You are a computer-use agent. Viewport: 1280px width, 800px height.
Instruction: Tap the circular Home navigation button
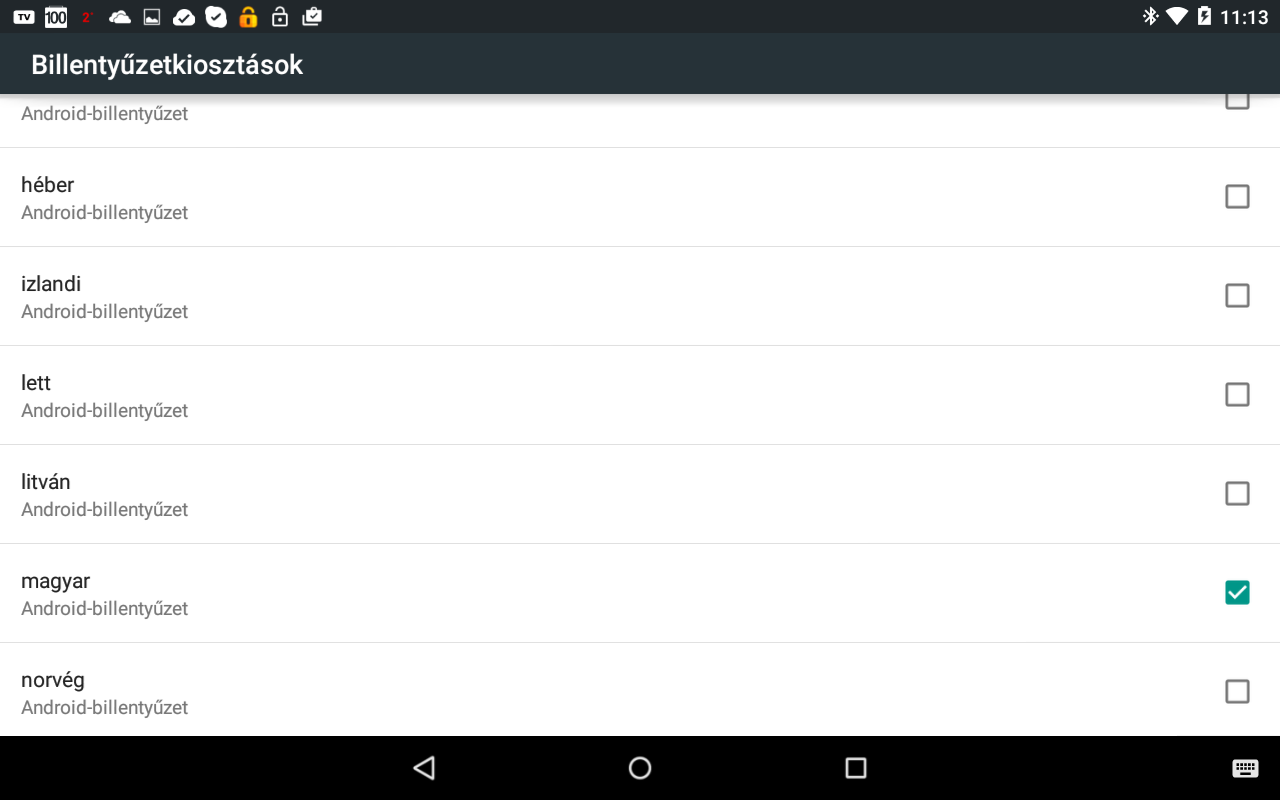point(640,768)
